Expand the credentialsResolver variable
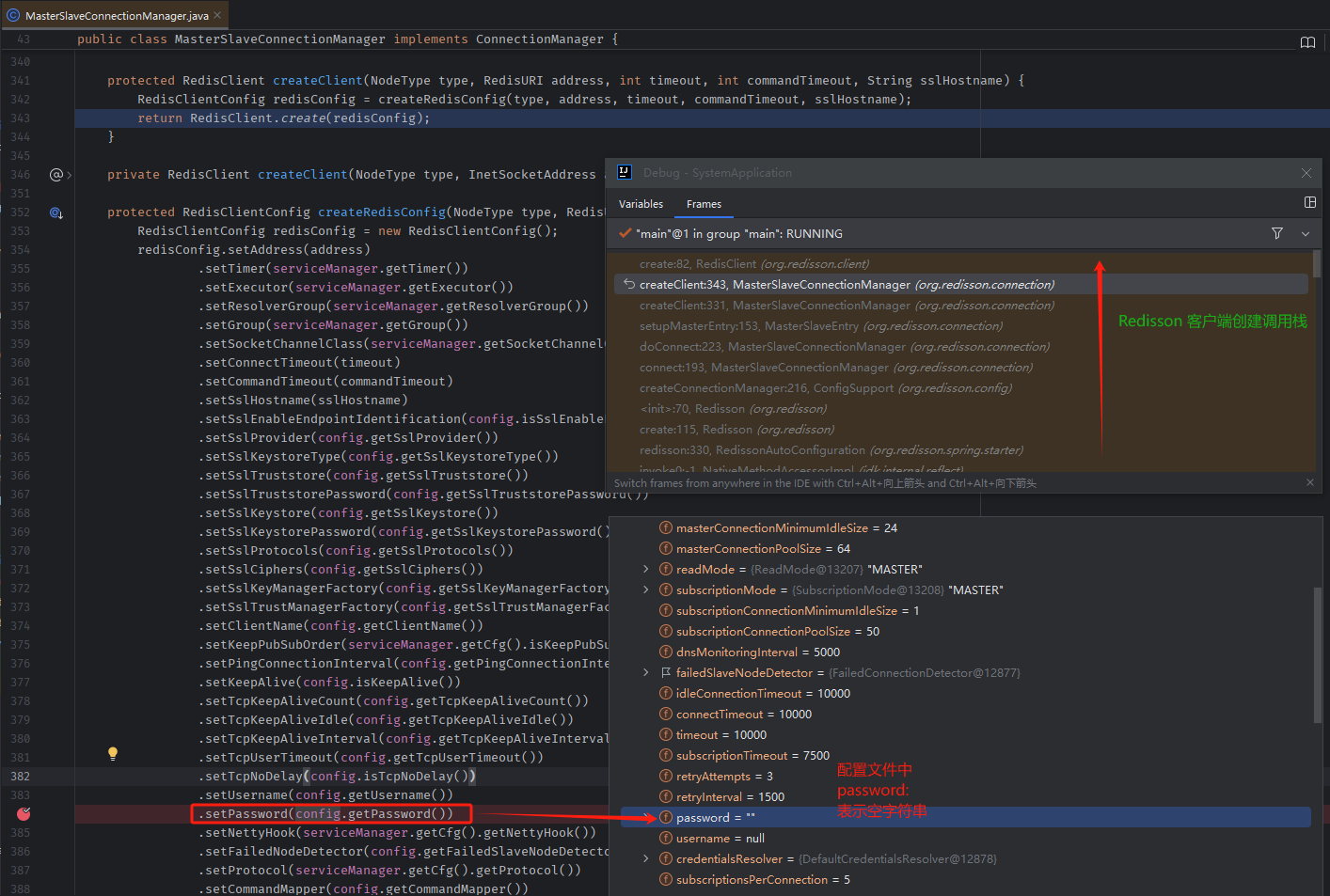The height and width of the screenshot is (896, 1330). 645,858
